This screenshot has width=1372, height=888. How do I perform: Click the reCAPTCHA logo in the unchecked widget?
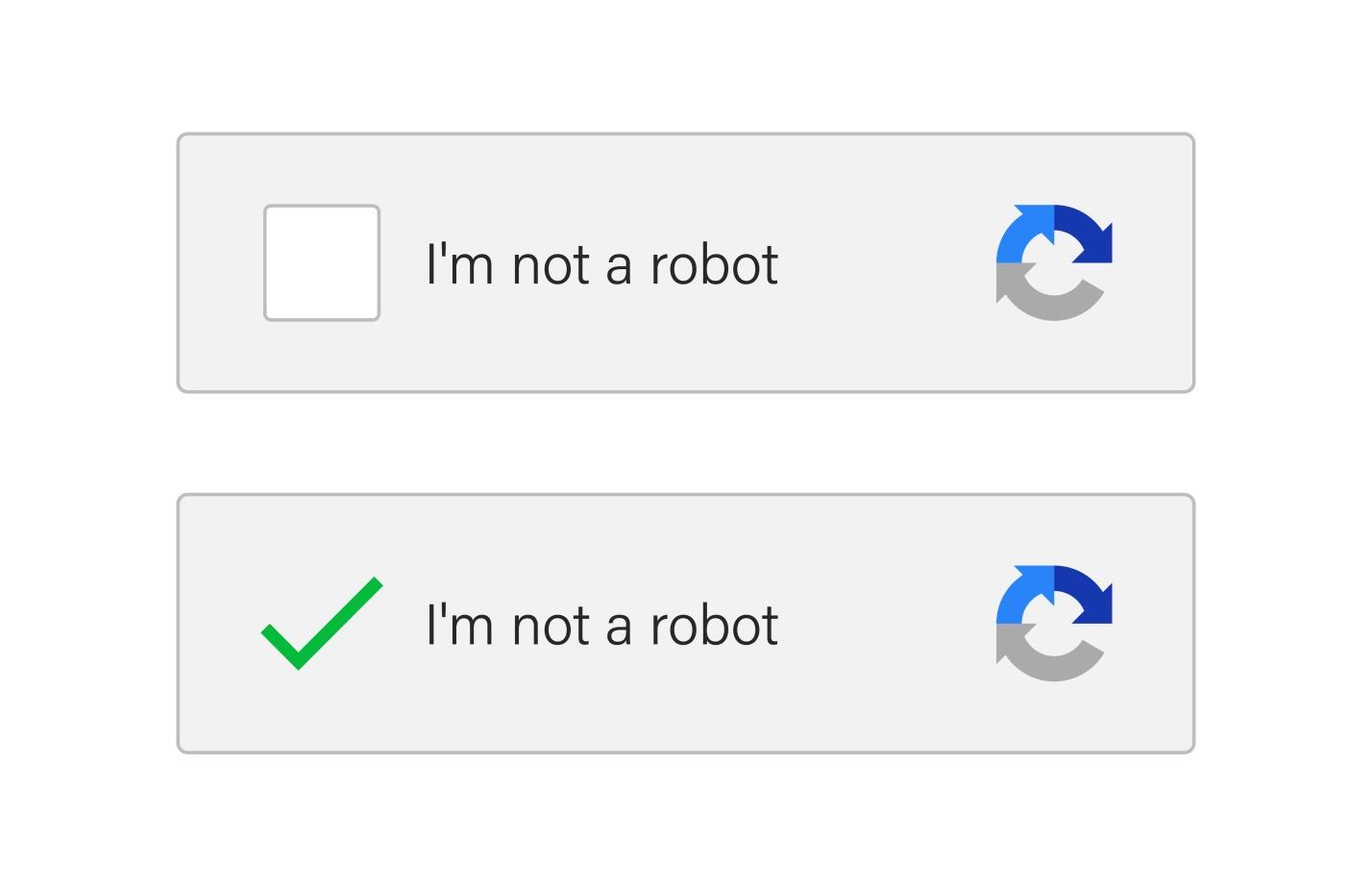tap(1054, 262)
